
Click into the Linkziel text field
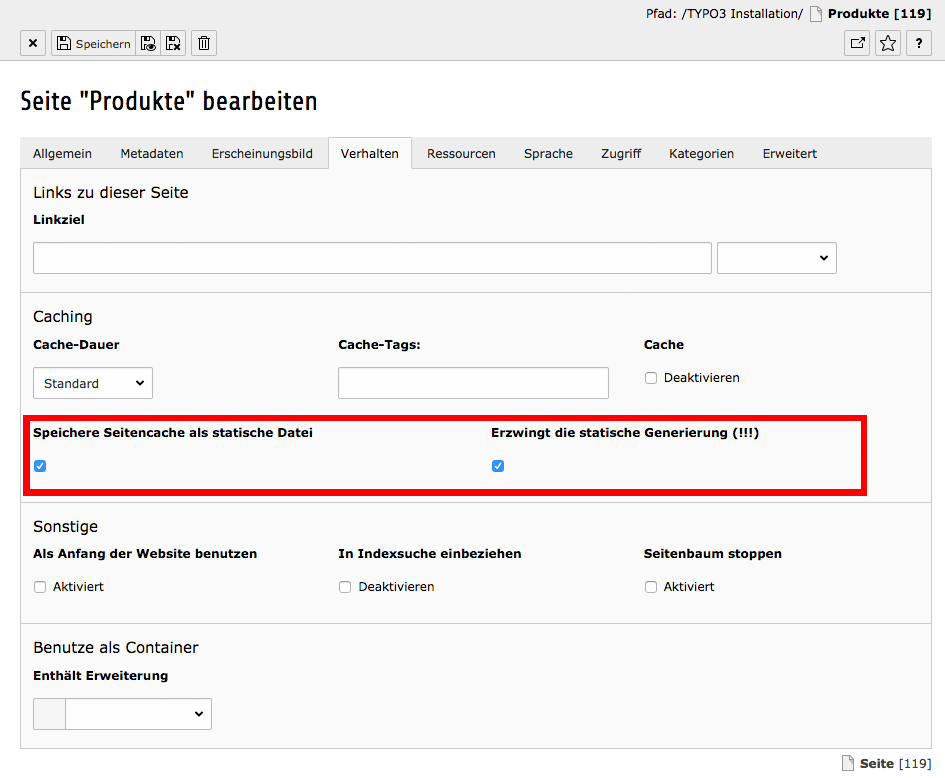click(372, 258)
